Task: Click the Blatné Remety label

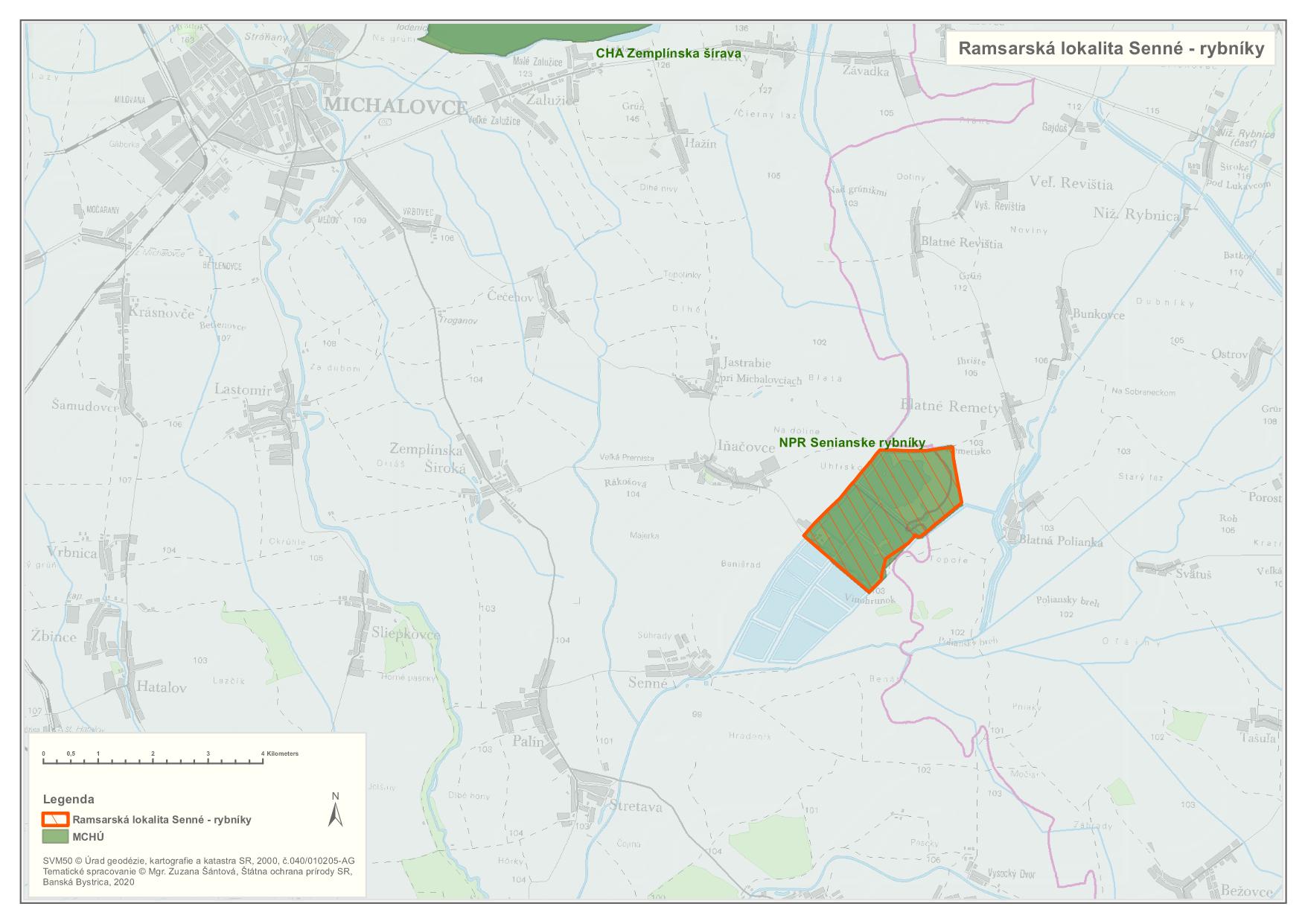Action: [950, 407]
